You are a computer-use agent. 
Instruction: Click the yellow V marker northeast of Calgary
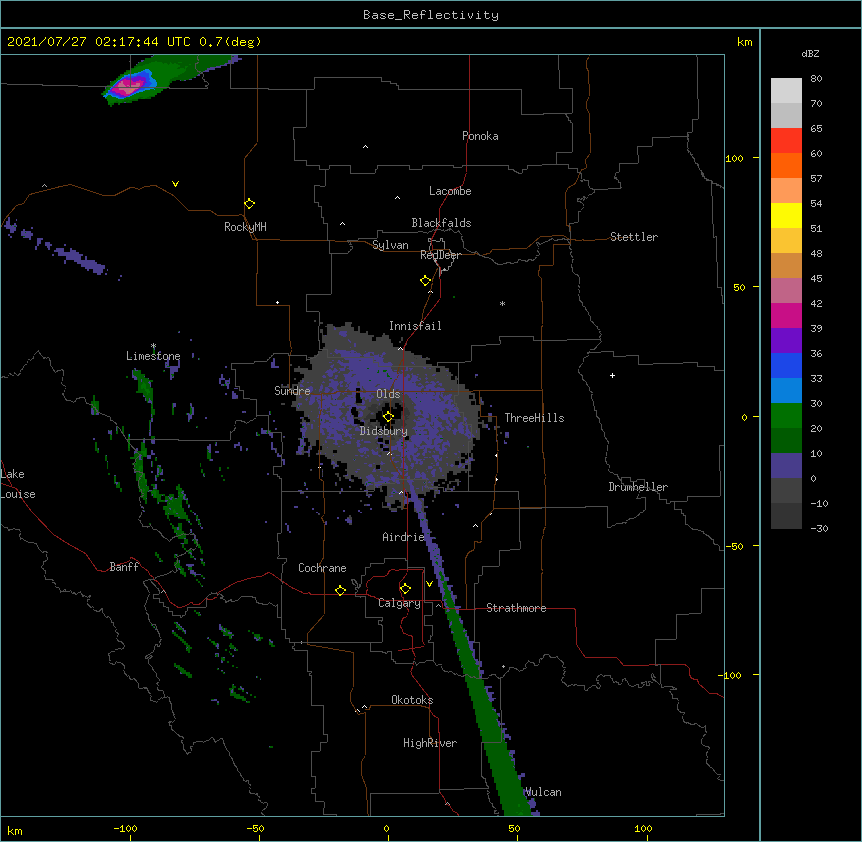[x=429, y=584]
